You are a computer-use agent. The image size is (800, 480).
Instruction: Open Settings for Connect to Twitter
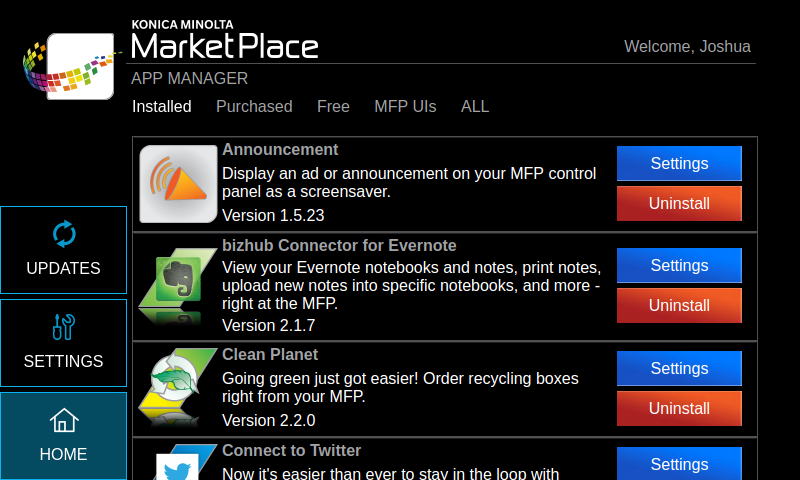[x=679, y=464]
